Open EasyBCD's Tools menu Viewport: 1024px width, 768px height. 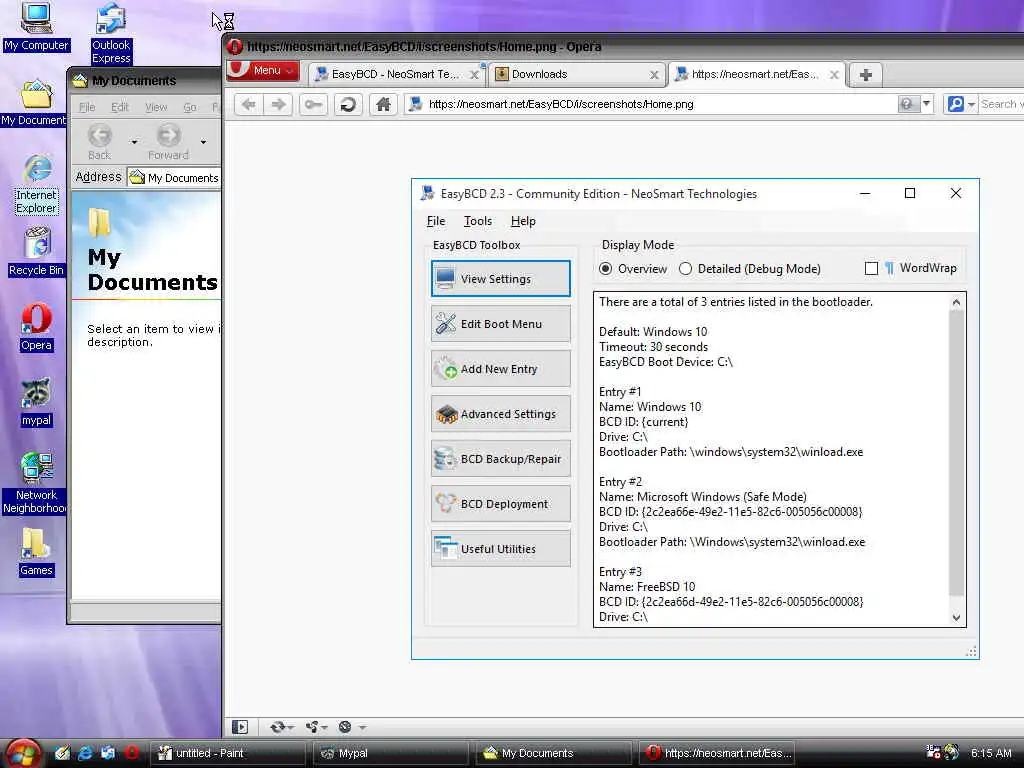tap(477, 221)
